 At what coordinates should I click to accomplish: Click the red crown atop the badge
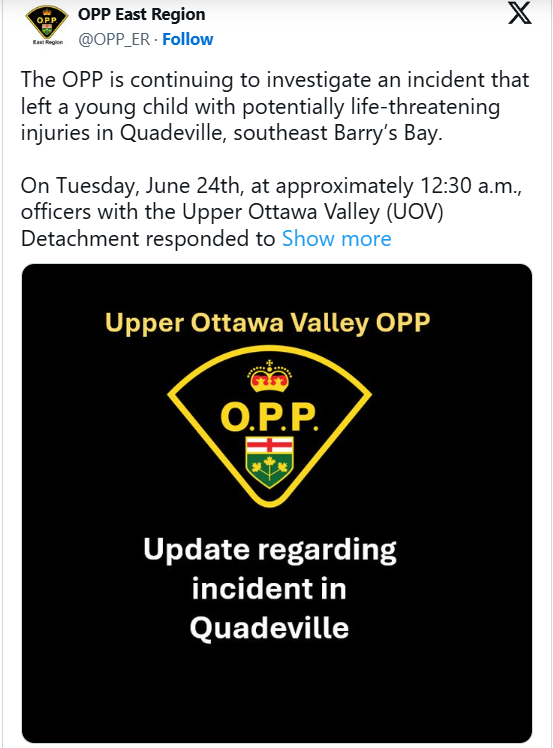[270, 376]
